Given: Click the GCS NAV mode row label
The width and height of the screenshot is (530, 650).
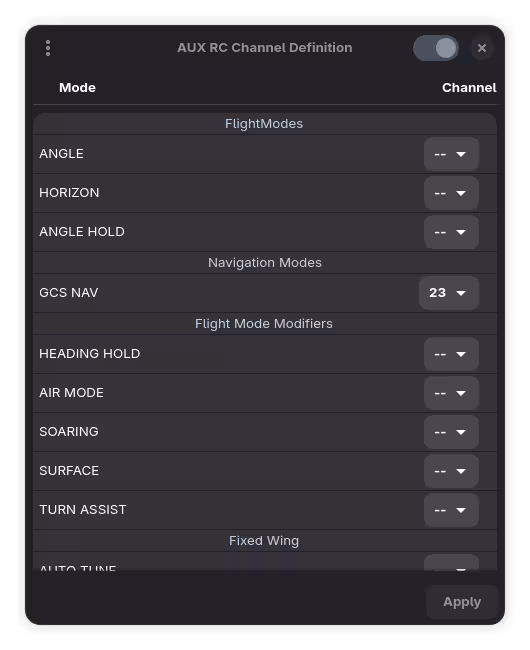Looking at the screenshot, I should [x=69, y=293].
